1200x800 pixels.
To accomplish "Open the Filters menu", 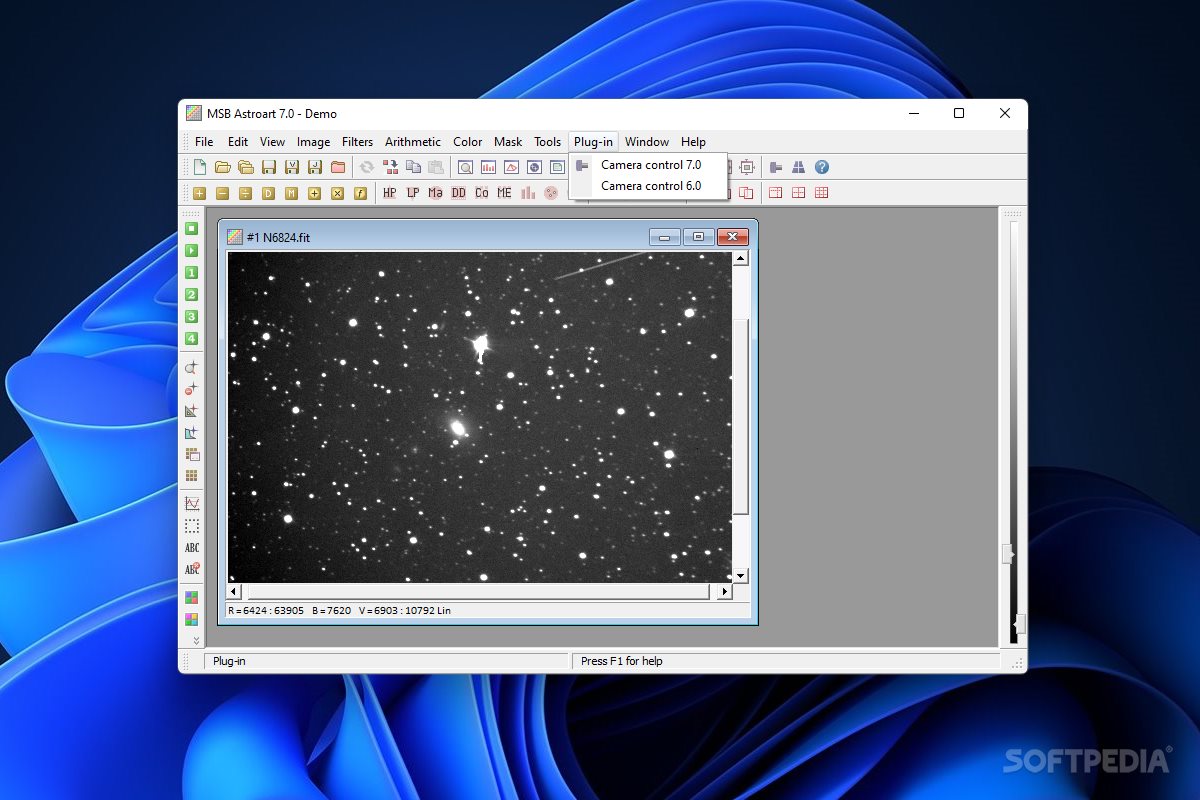I will pos(357,142).
